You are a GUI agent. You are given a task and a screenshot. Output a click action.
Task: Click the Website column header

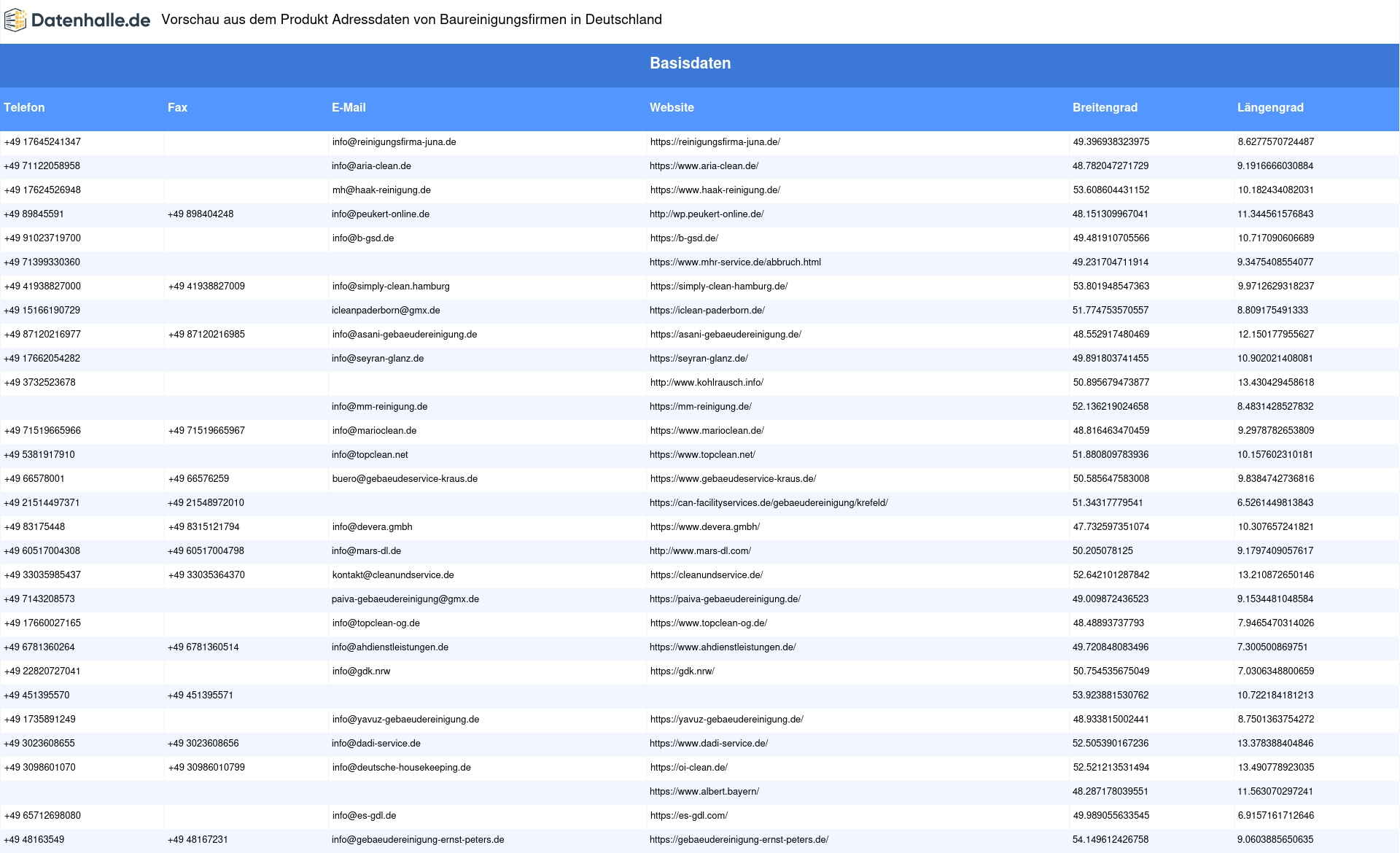672,107
